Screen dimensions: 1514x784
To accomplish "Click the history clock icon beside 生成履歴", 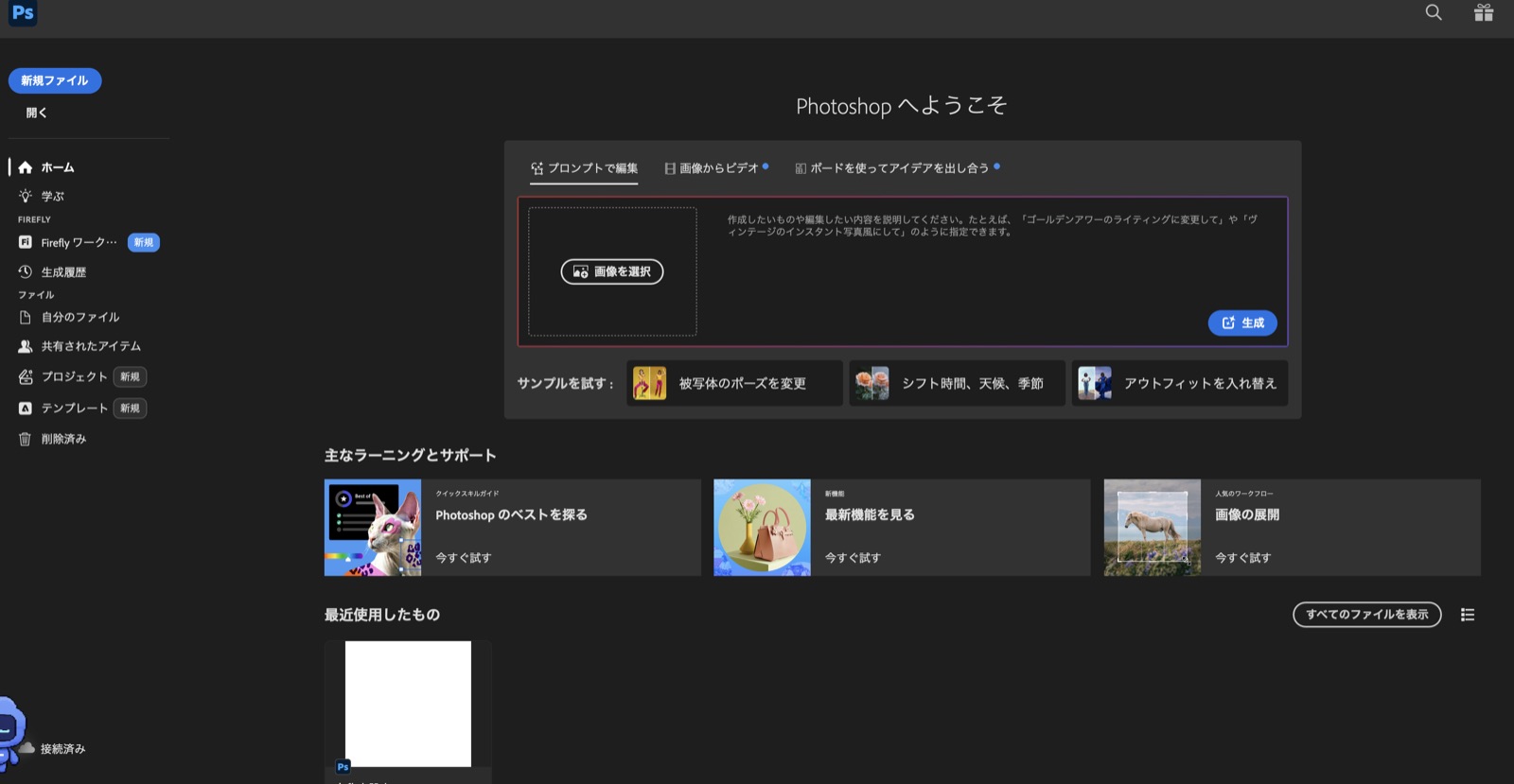I will pyautogui.click(x=26, y=271).
